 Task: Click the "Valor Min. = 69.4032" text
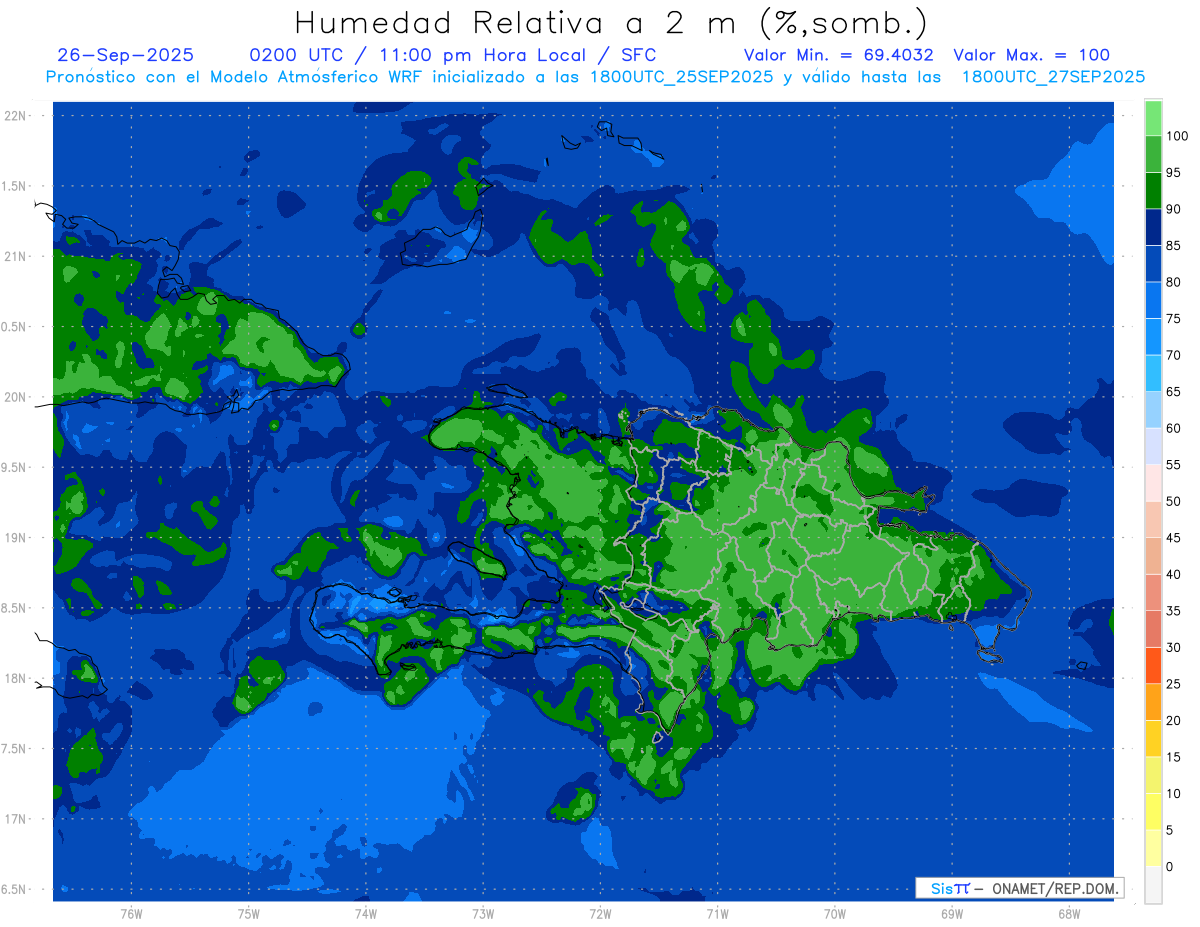[838, 55]
